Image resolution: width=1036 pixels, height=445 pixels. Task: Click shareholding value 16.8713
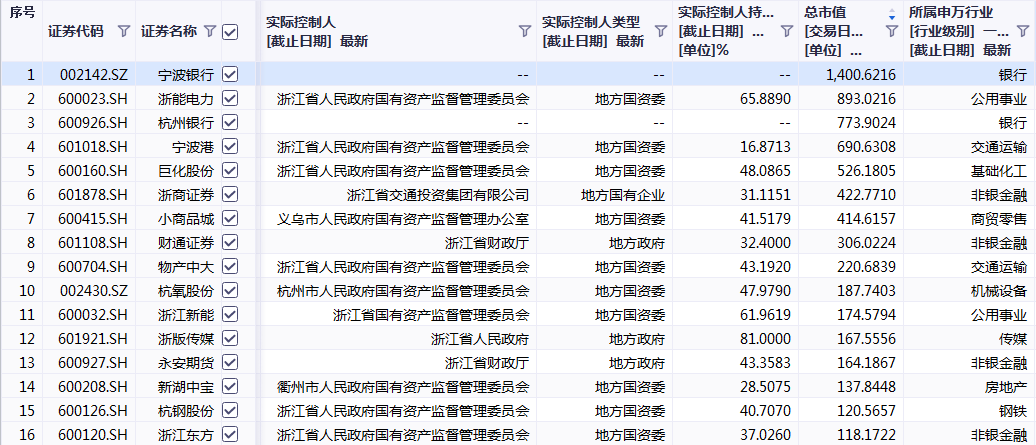pos(765,147)
